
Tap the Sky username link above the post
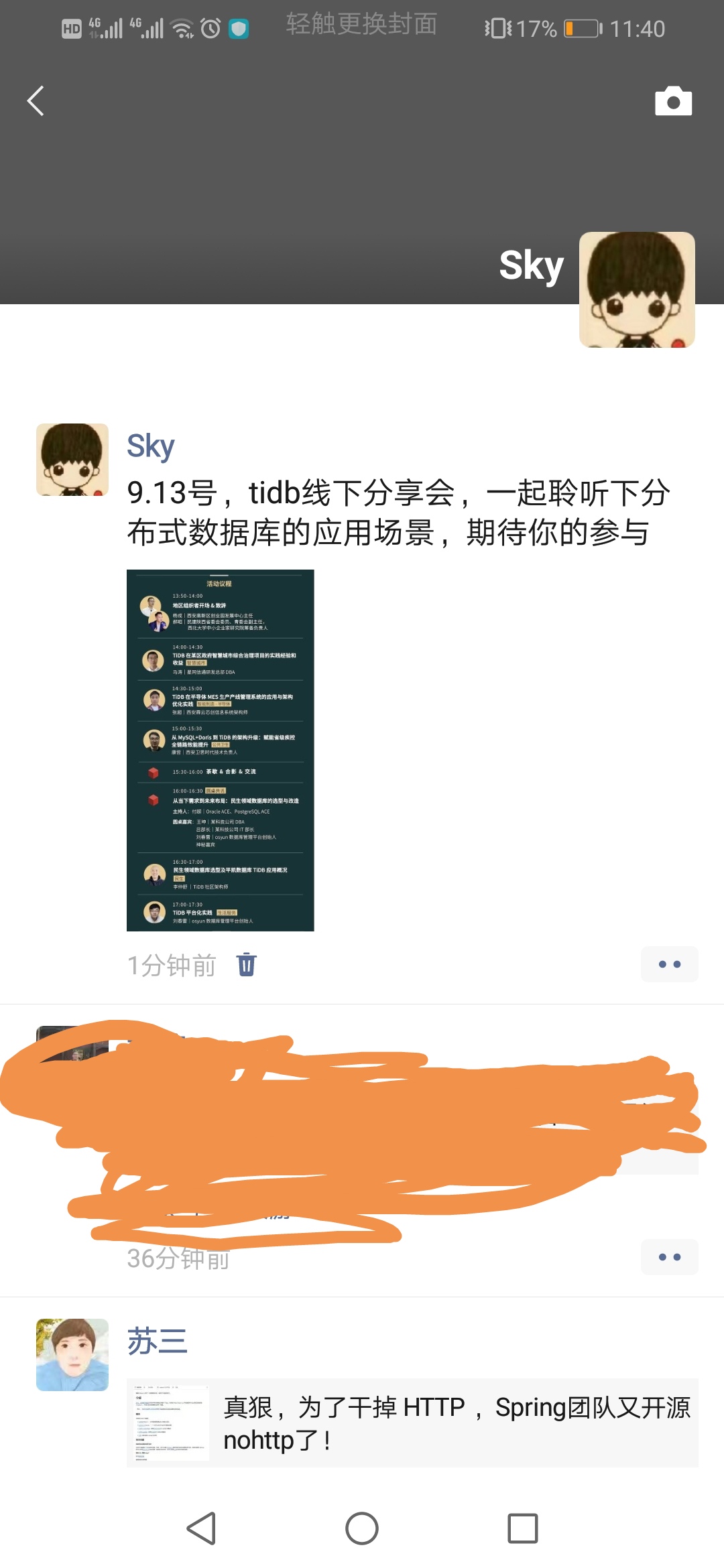[x=151, y=446]
